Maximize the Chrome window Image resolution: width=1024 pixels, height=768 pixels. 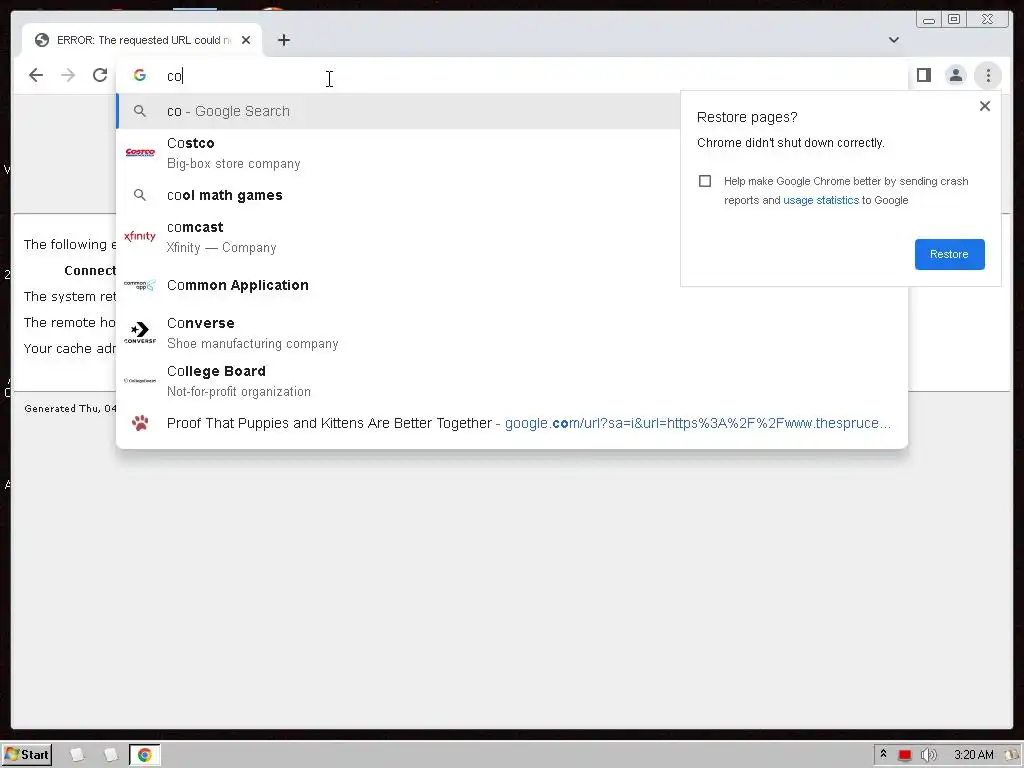[954, 20]
